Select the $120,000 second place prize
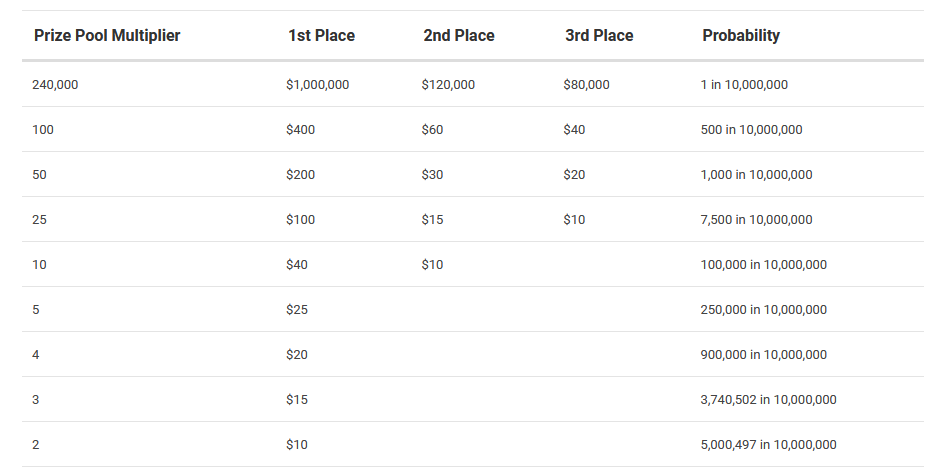The image size is (934, 467). [449, 85]
